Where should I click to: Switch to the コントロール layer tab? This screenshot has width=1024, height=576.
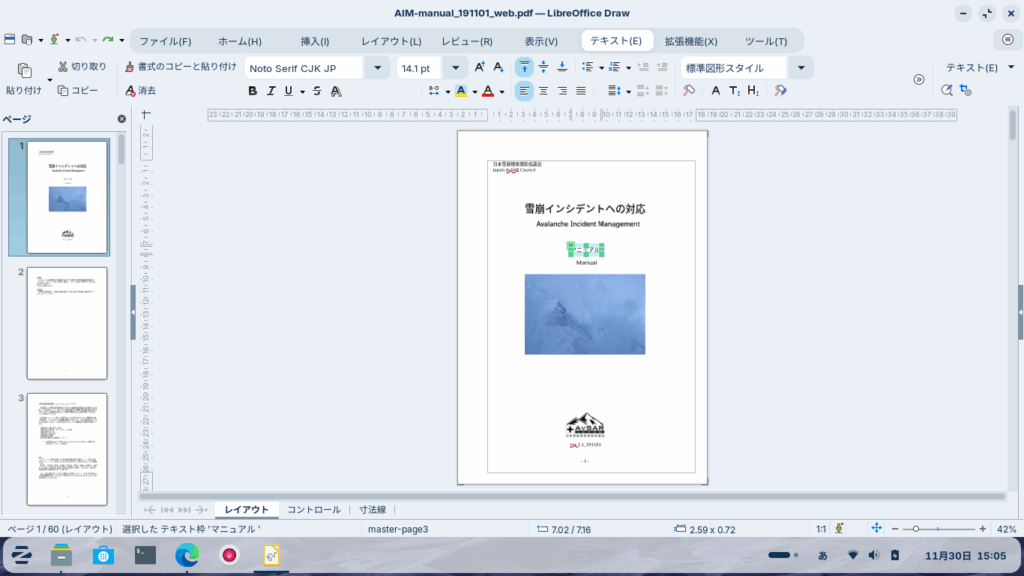[x=314, y=510]
